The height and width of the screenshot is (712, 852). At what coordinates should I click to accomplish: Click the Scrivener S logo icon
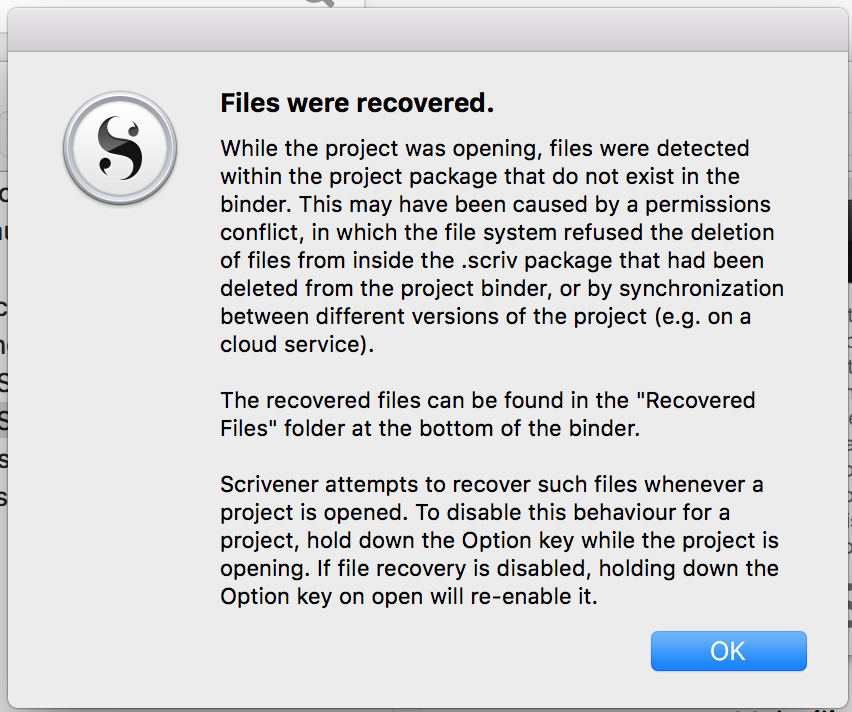point(120,148)
